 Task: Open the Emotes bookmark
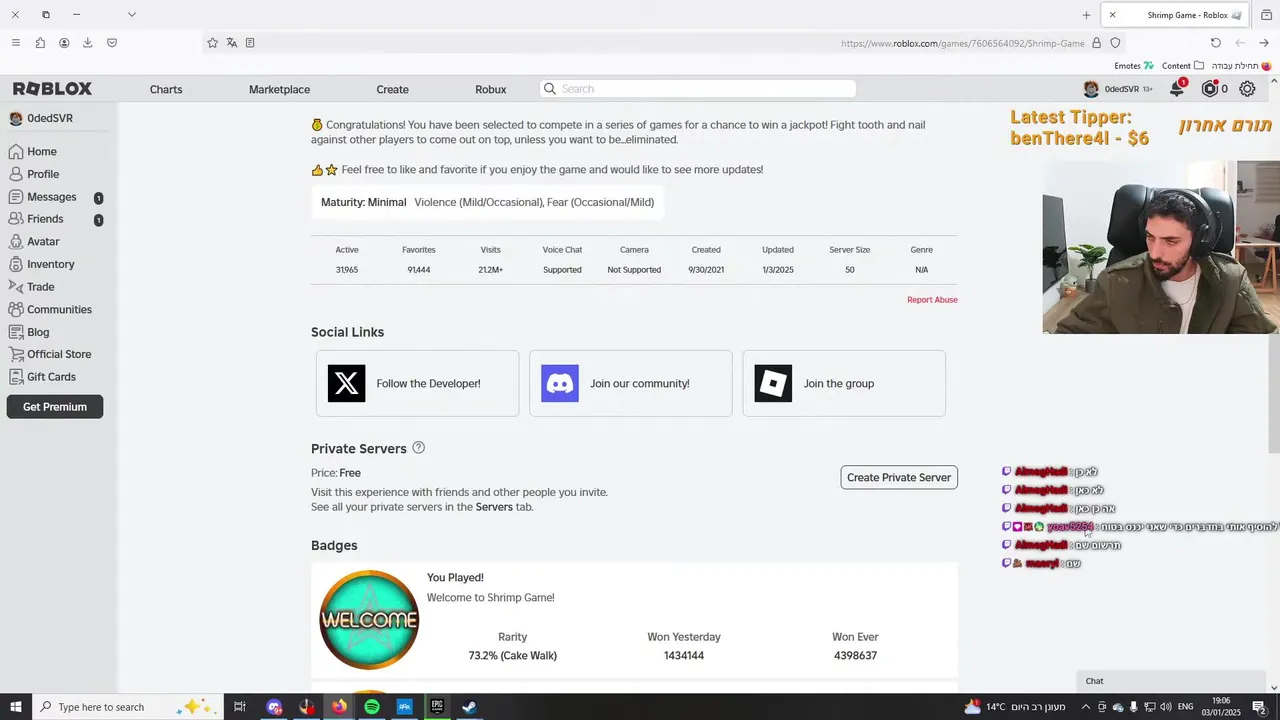[1134, 66]
